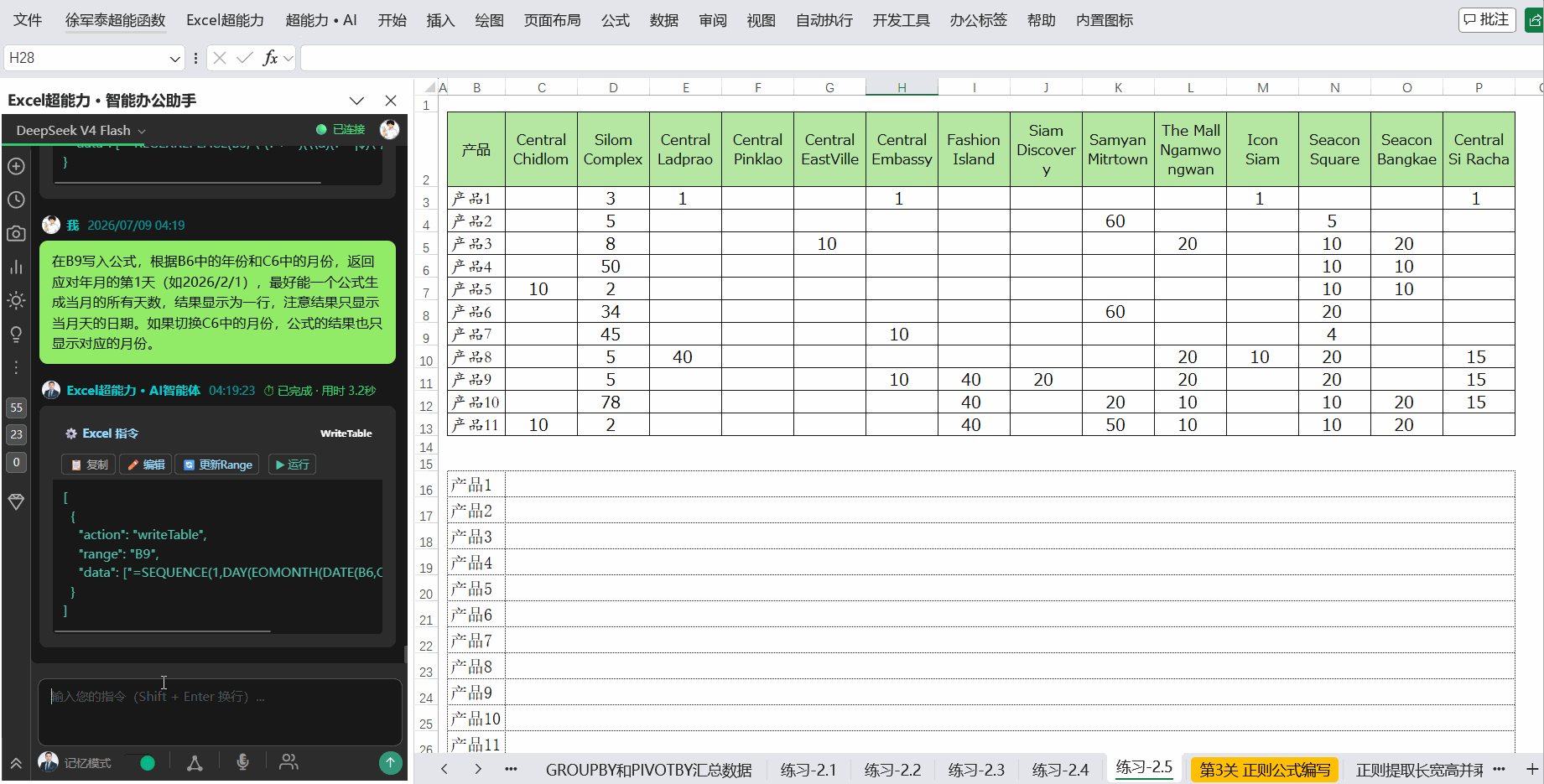Click the fx insert function icon
The height and width of the screenshot is (784, 1544).
(270, 58)
